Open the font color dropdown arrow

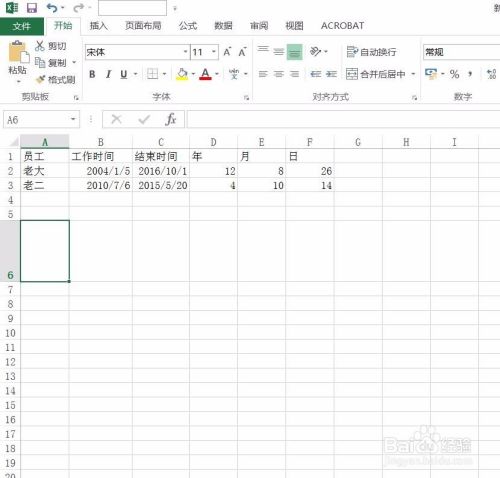[x=217, y=74]
